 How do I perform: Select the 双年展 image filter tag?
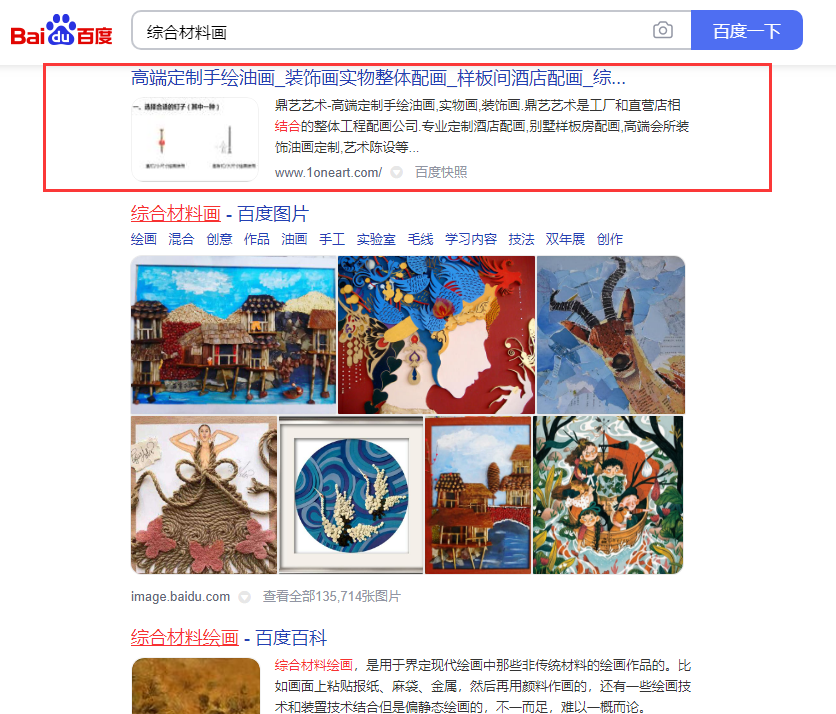(x=565, y=239)
